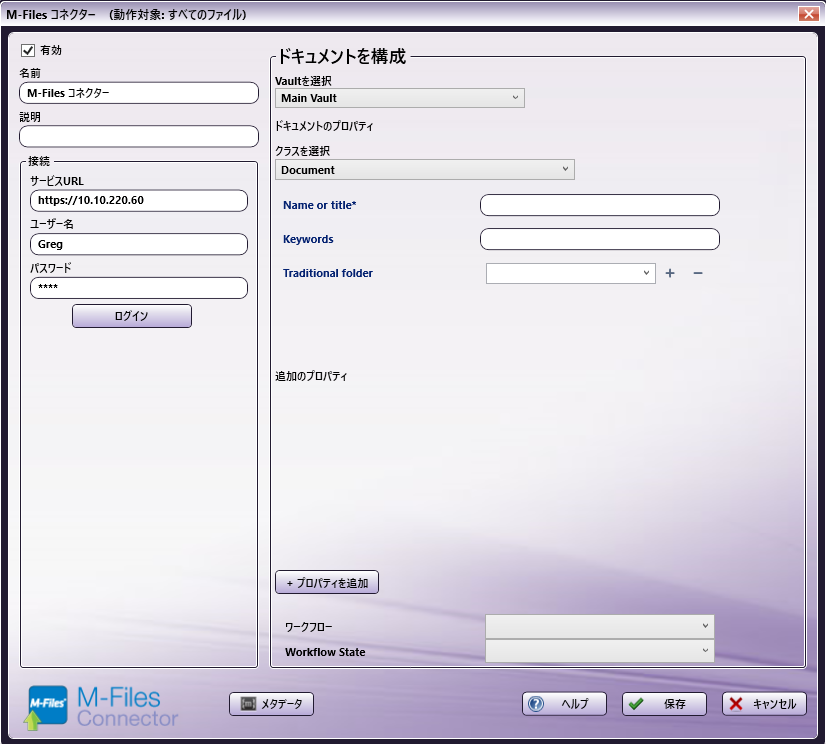The height and width of the screenshot is (744, 826).
Task: Open the Workflow State dropdown
Action: pyautogui.click(x=599, y=651)
